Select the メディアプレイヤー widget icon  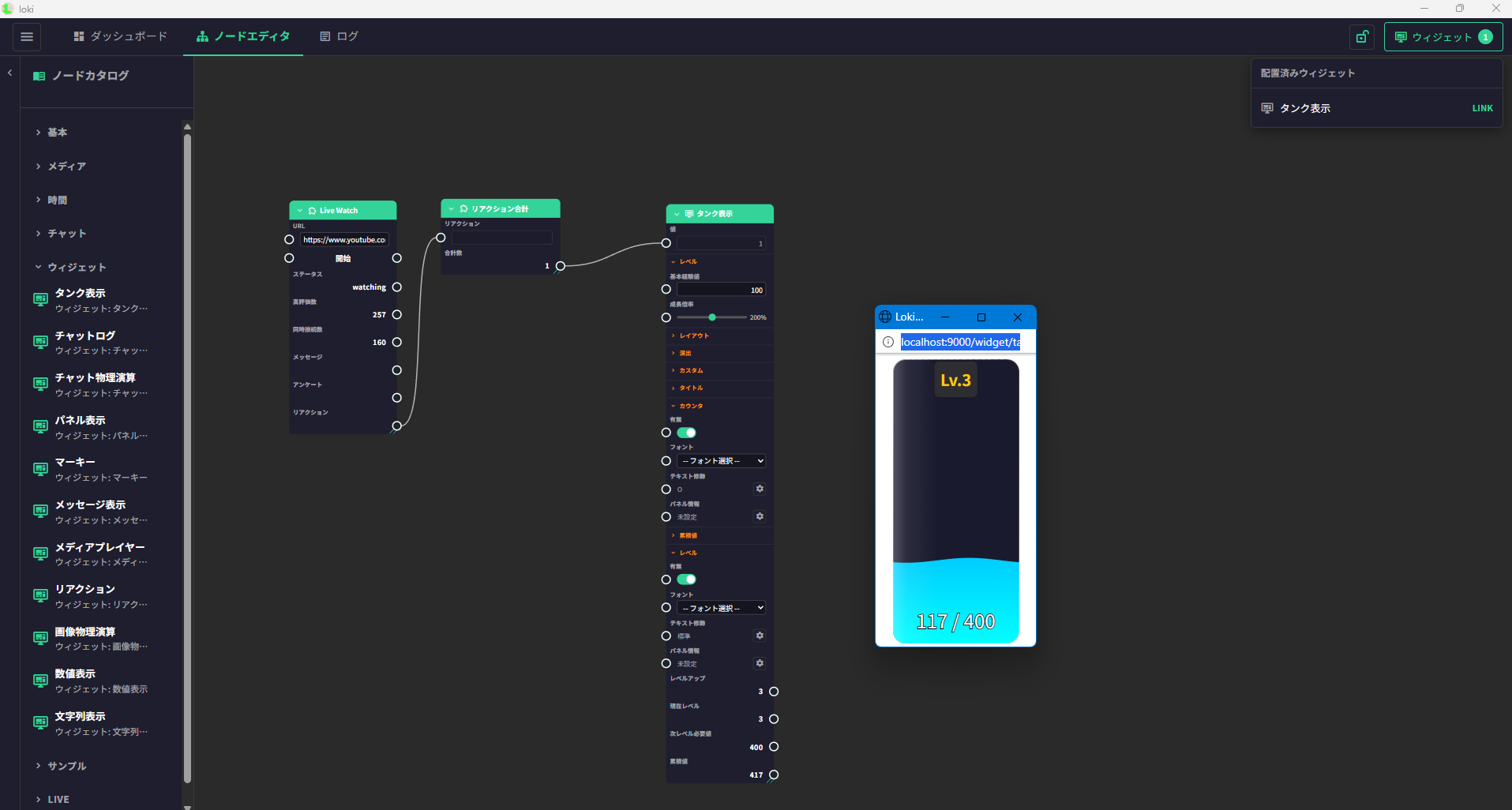40,553
